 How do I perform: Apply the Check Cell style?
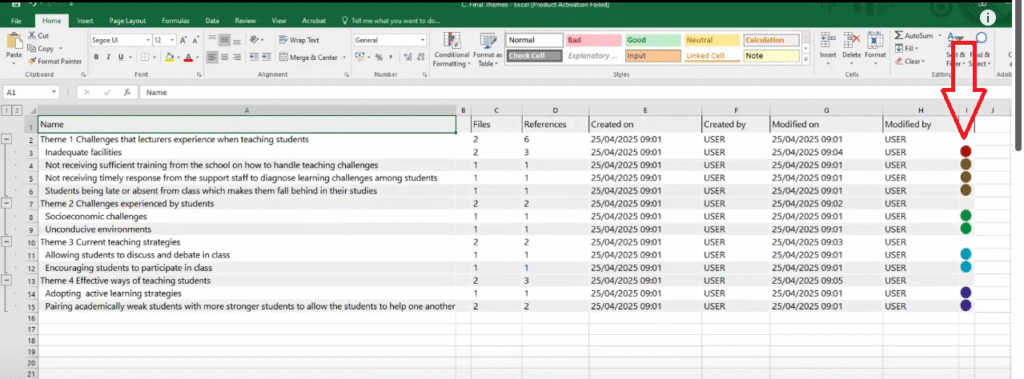click(x=534, y=56)
